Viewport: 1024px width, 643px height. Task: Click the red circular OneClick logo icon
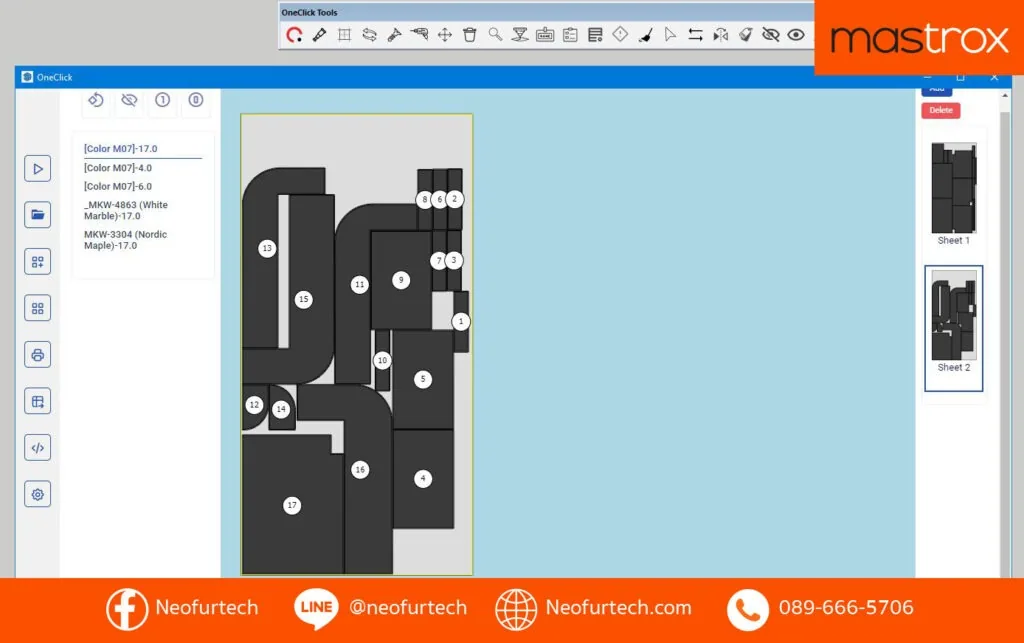pos(295,35)
